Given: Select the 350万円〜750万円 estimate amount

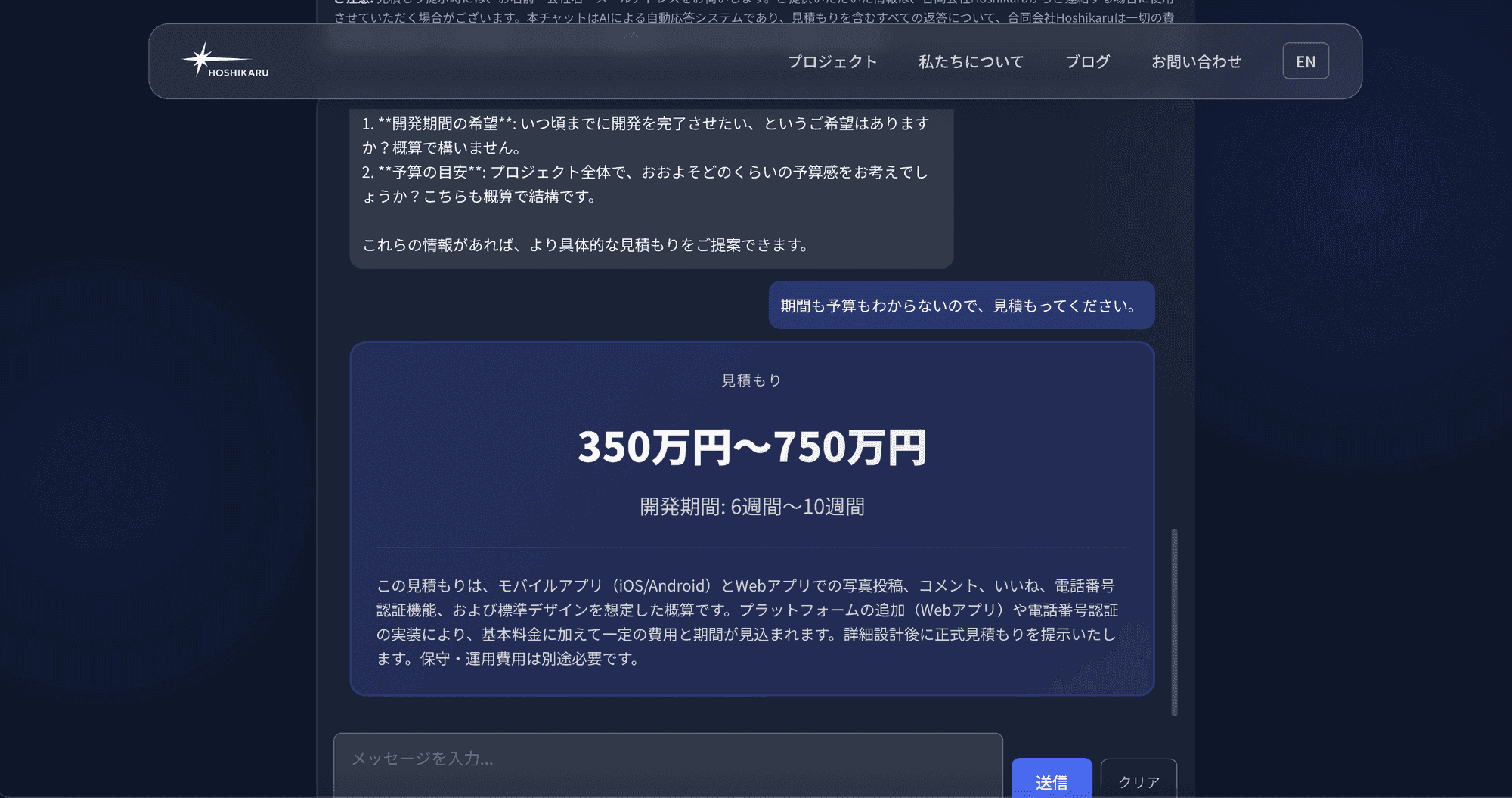Looking at the screenshot, I should pos(752,447).
